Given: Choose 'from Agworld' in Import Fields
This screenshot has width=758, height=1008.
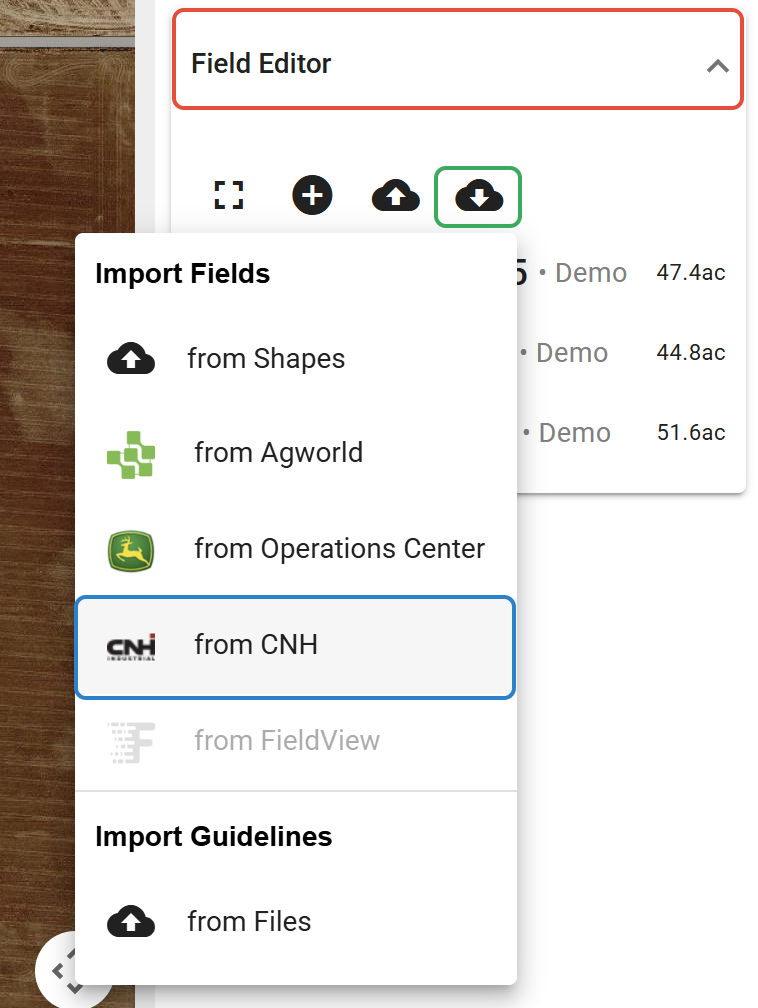Looking at the screenshot, I should [278, 453].
